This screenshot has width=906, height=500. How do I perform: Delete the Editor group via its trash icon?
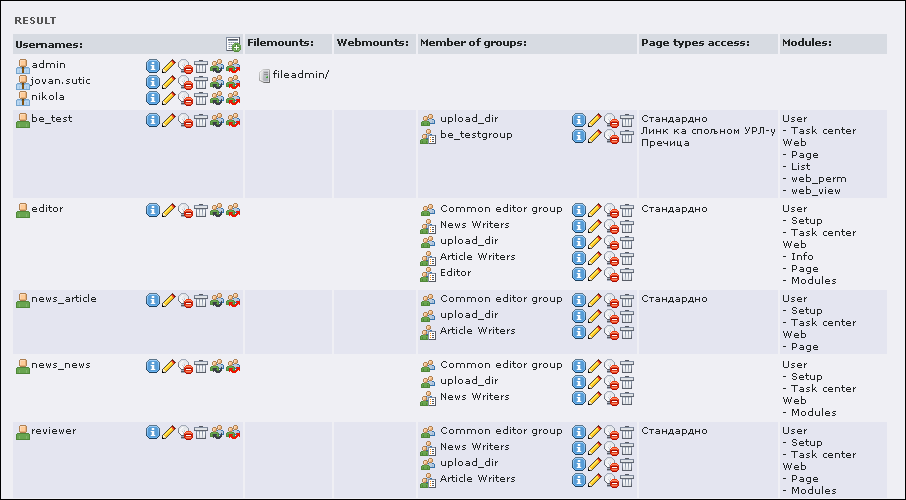(627, 275)
